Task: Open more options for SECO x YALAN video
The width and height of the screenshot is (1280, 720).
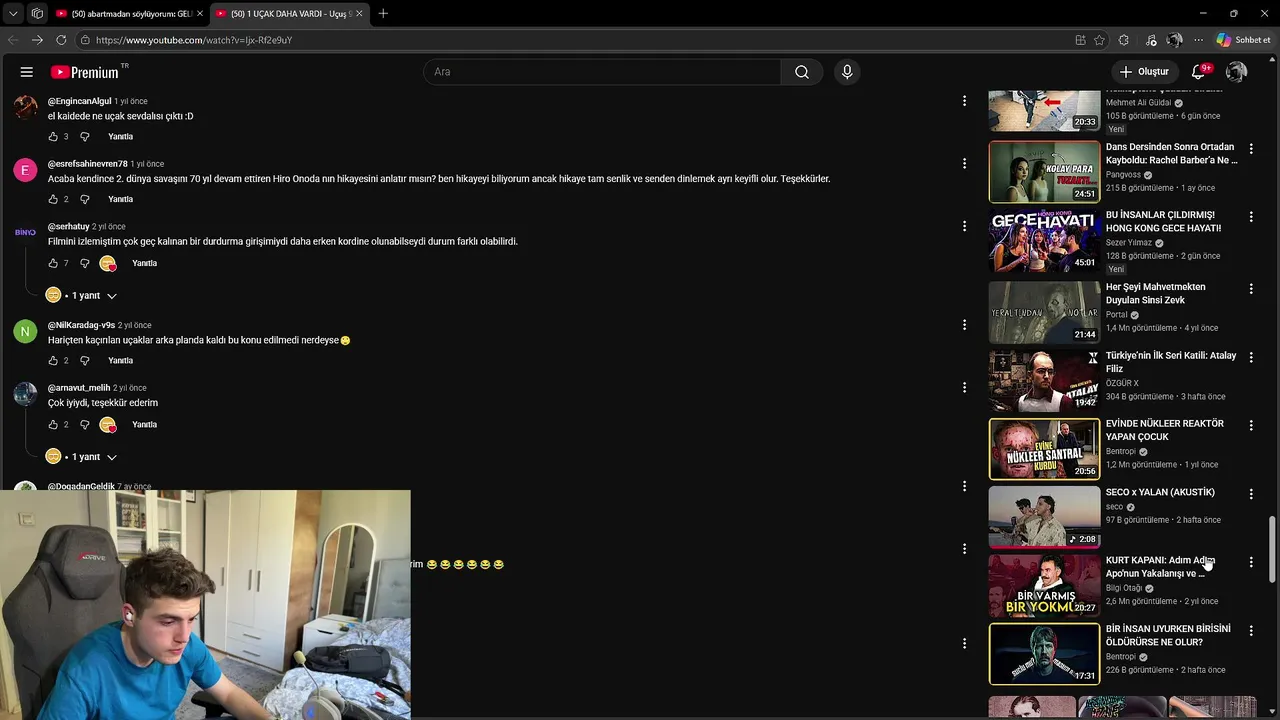Action: (1251, 494)
